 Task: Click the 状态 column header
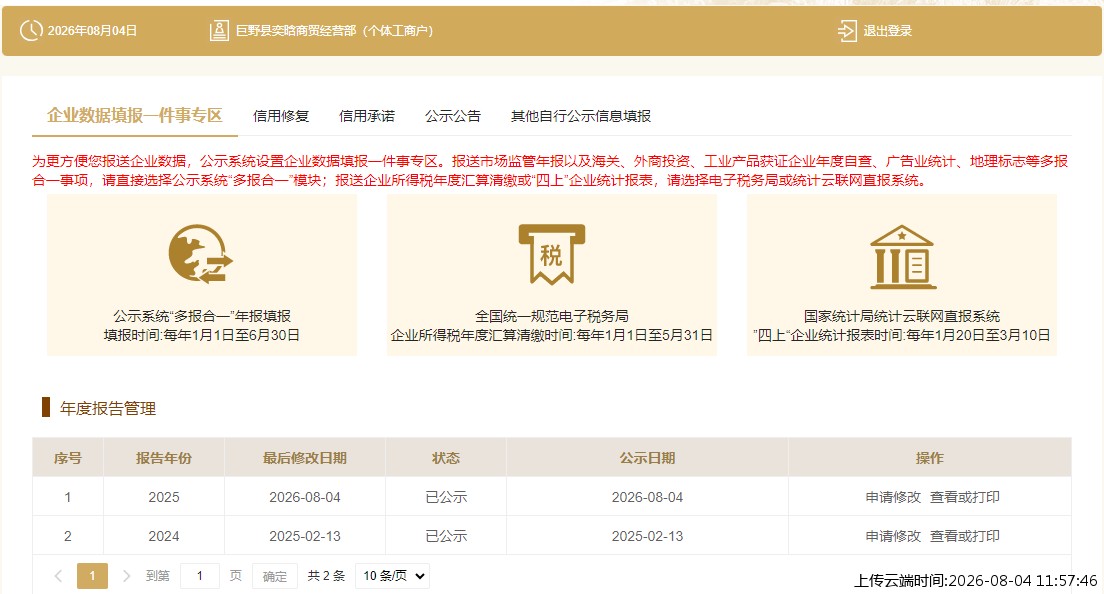pyautogui.click(x=446, y=458)
